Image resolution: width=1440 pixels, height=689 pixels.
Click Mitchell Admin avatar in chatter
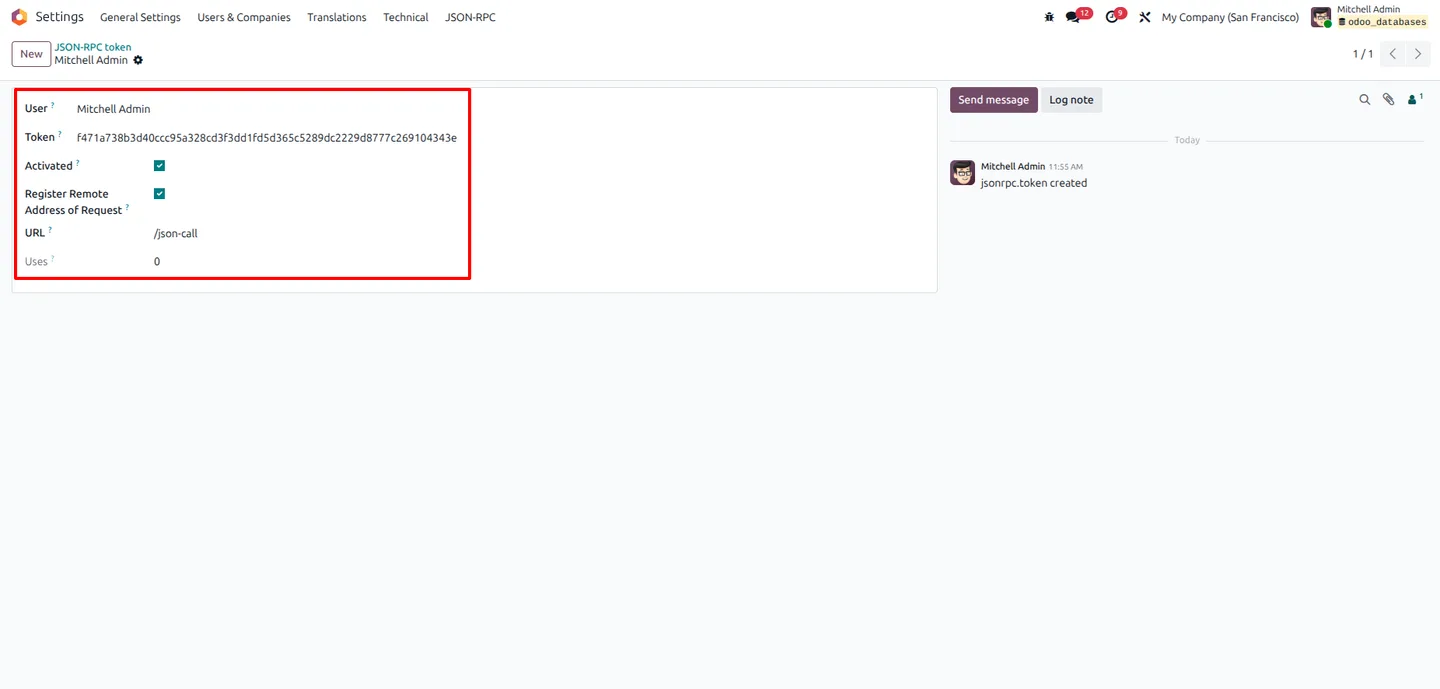tap(962, 173)
